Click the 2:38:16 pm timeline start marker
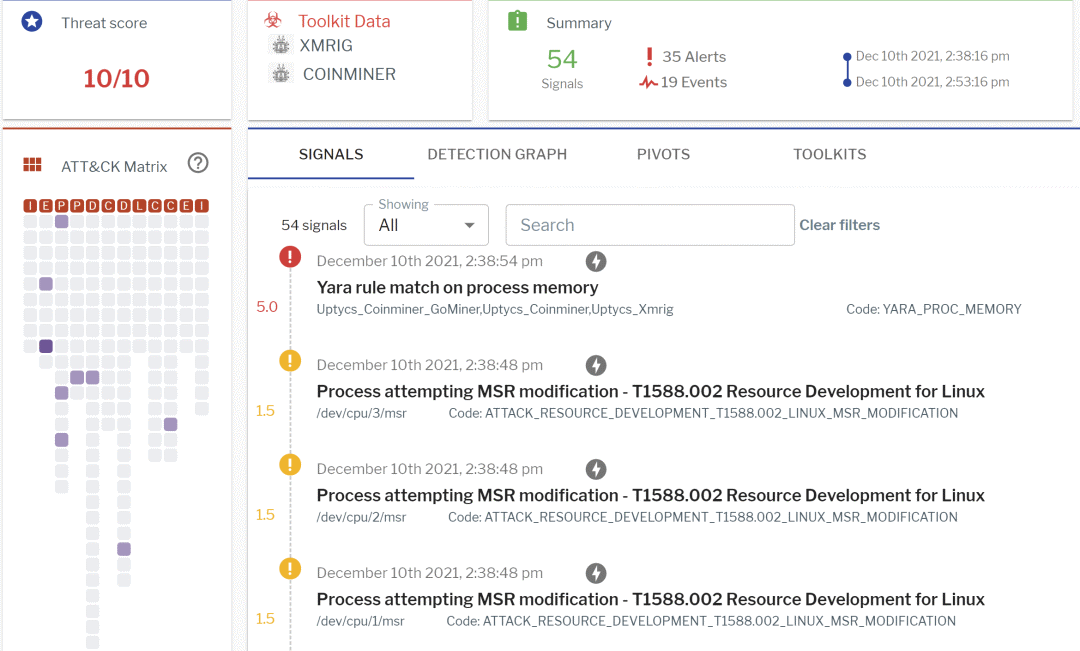 click(847, 56)
